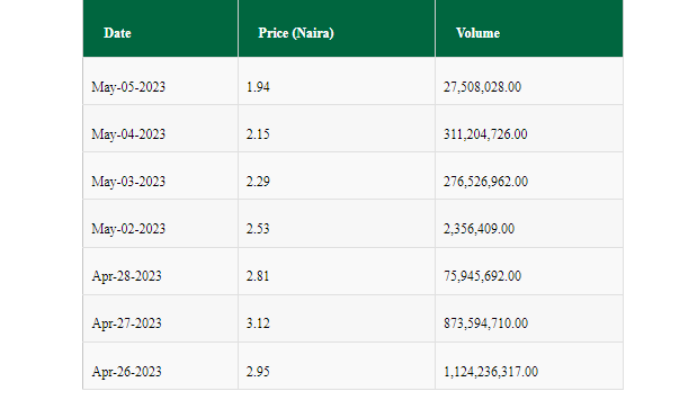Click the 2.95 price value

pyautogui.click(x=258, y=372)
